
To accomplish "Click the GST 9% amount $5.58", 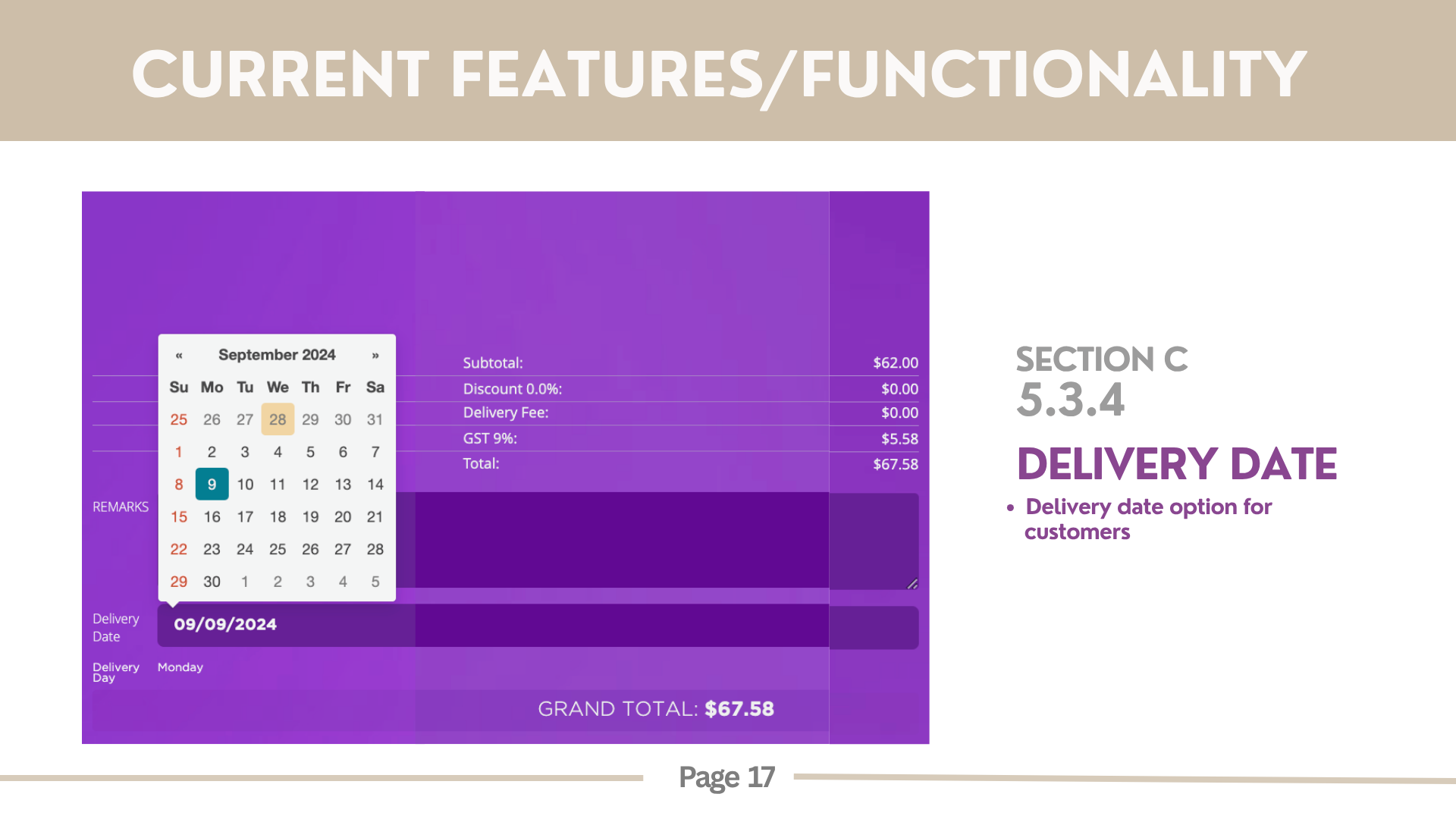I will tap(899, 438).
